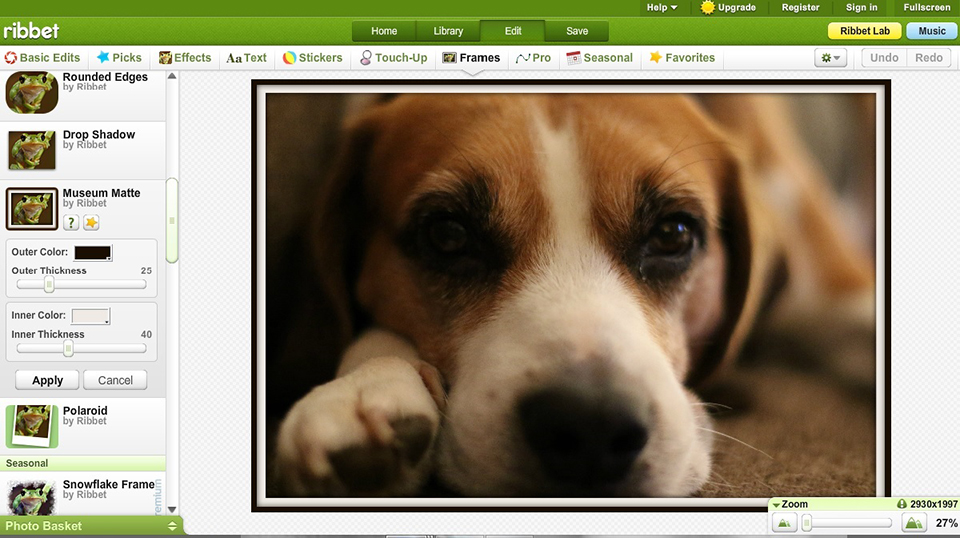Click the zoom slider handle
Image resolution: width=960 pixels, height=538 pixels.
tap(808, 523)
